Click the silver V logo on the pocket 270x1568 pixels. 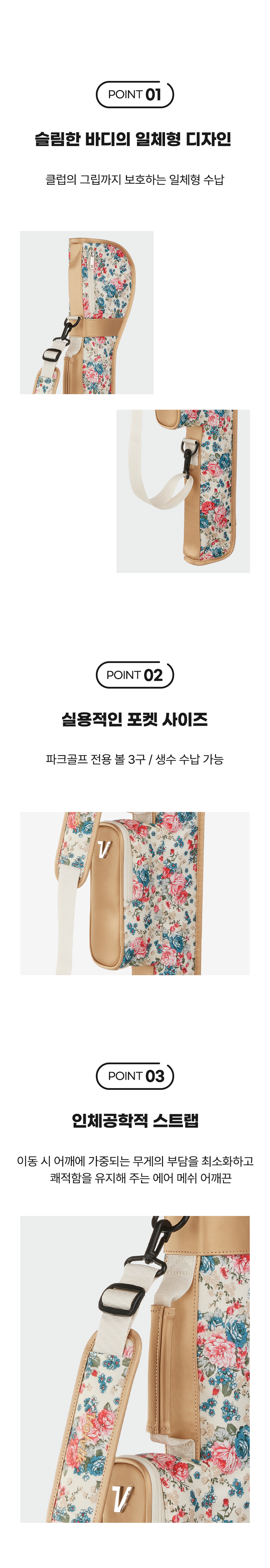pyautogui.click(x=103, y=848)
